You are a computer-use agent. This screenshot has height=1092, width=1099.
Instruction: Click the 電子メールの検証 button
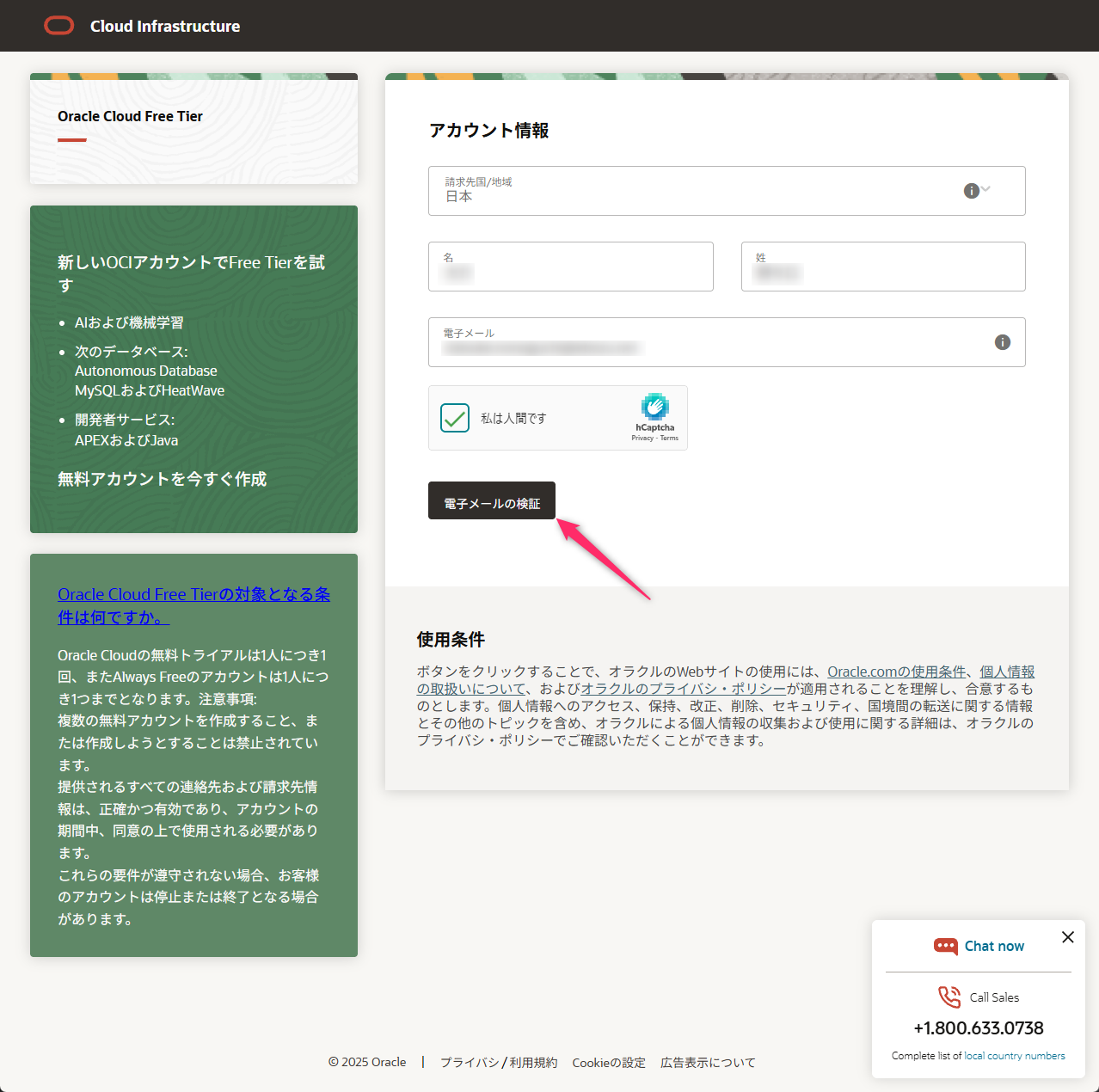click(492, 500)
